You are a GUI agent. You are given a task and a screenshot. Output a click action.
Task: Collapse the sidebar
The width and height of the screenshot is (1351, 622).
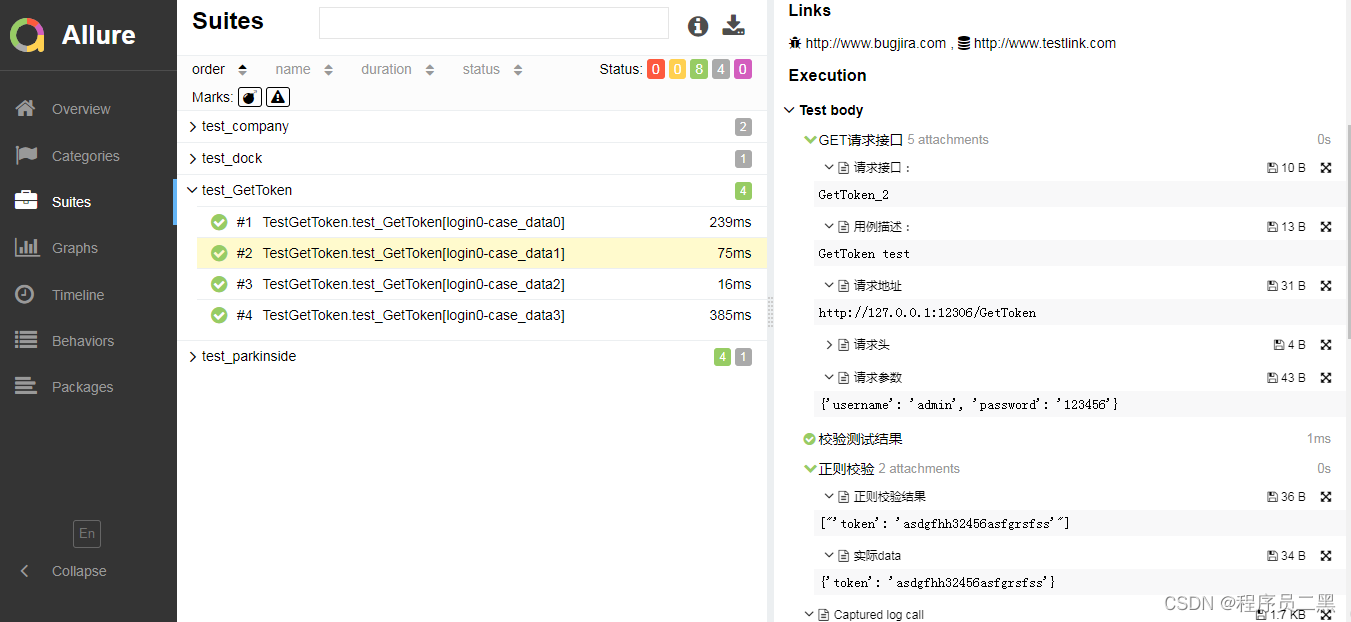[64, 571]
